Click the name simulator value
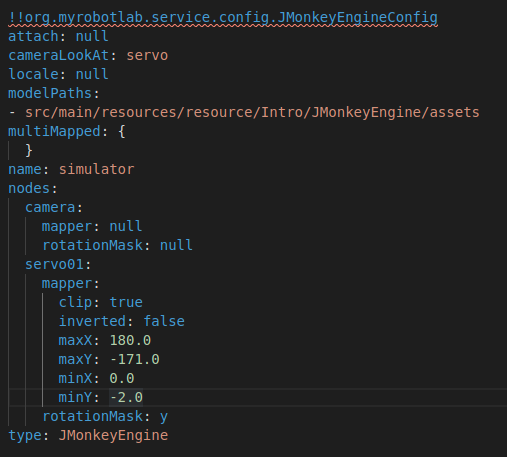Image resolution: width=507 pixels, height=457 pixels. pos(96,169)
